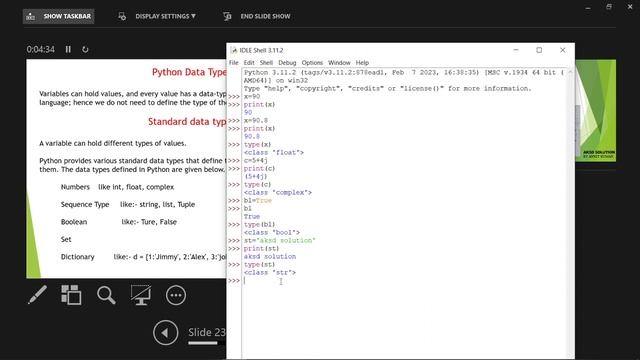This screenshot has width=640, height=360.
Task: Click the output <class 'str'>
Action: (270, 272)
